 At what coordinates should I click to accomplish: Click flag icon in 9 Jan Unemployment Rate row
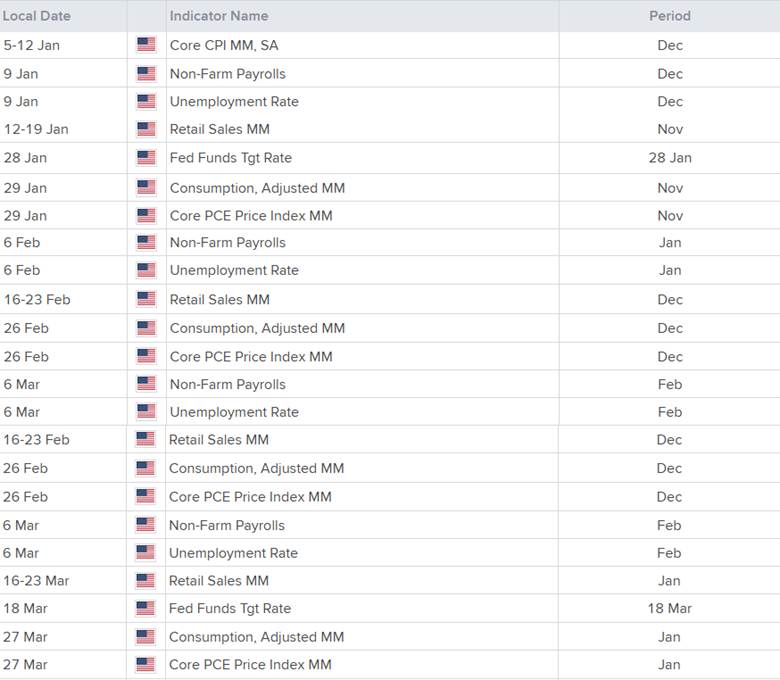(146, 101)
